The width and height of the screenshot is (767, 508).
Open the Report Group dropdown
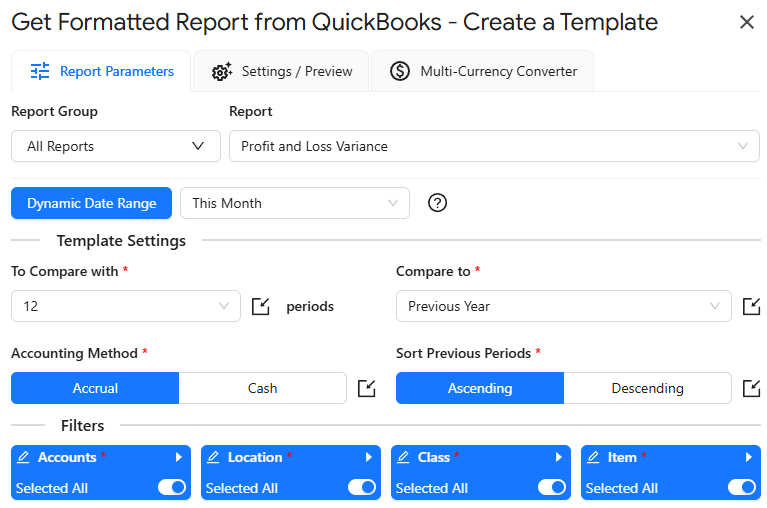click(116, 146)
